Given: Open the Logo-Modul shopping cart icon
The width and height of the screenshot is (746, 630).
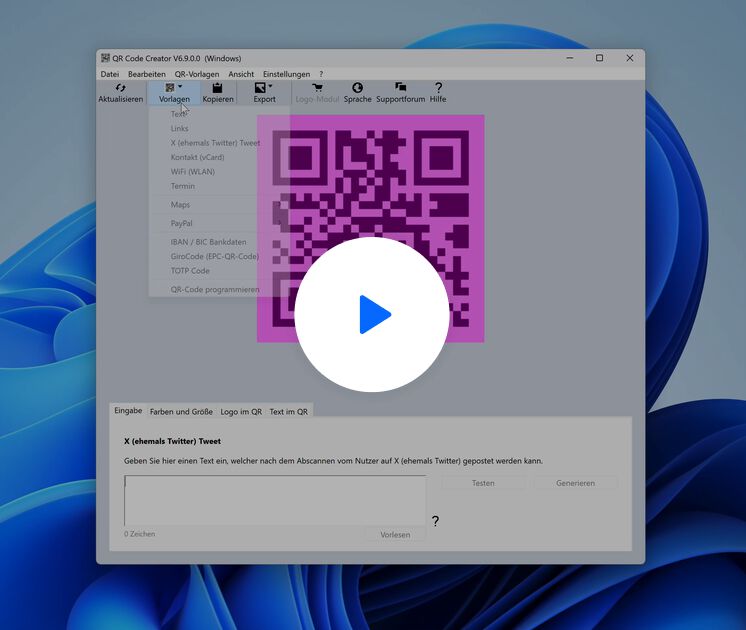Looking at the screenshot, I should coord(317,88).
